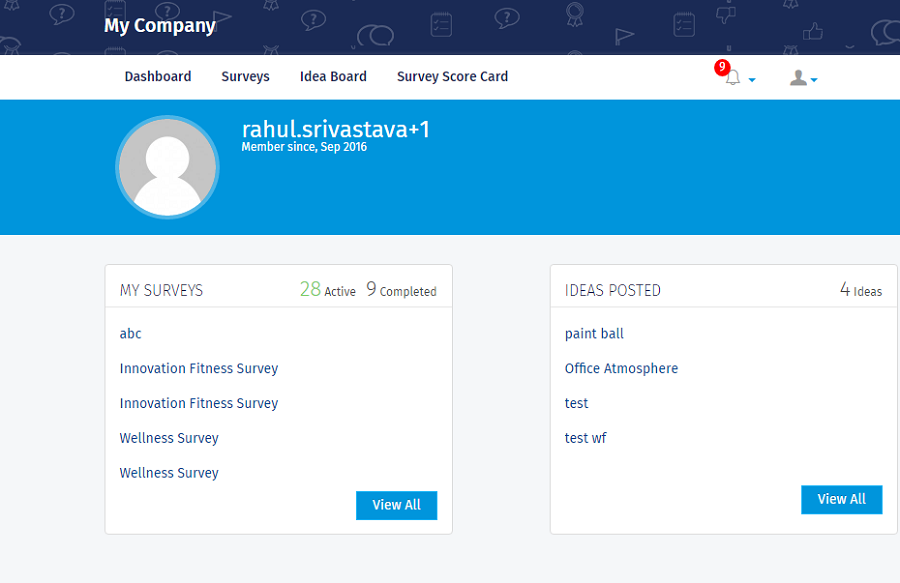Open the dropdown arrow beside the profile icon
The height and width of the screenshot is (583, 900).
pyautogui.click(x=814, y=81)
